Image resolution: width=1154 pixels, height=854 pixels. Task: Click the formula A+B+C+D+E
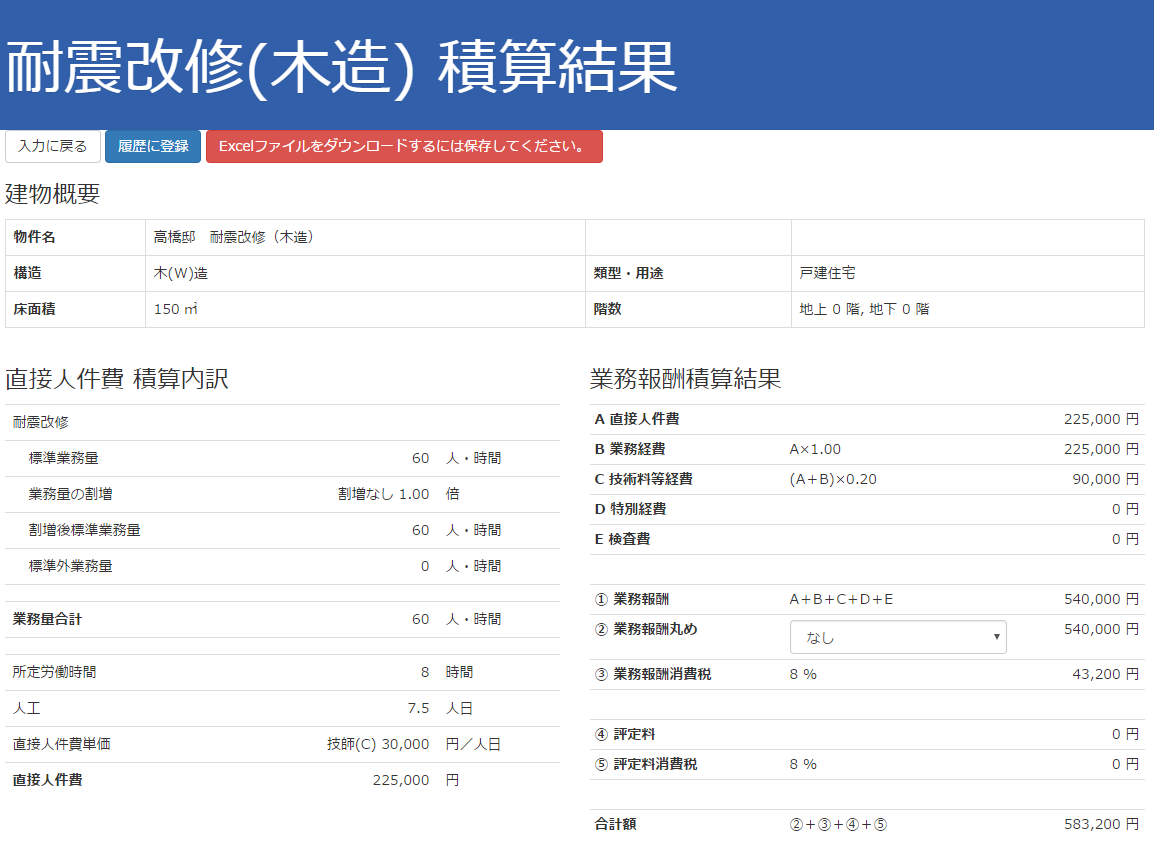(x=841, y=599)
